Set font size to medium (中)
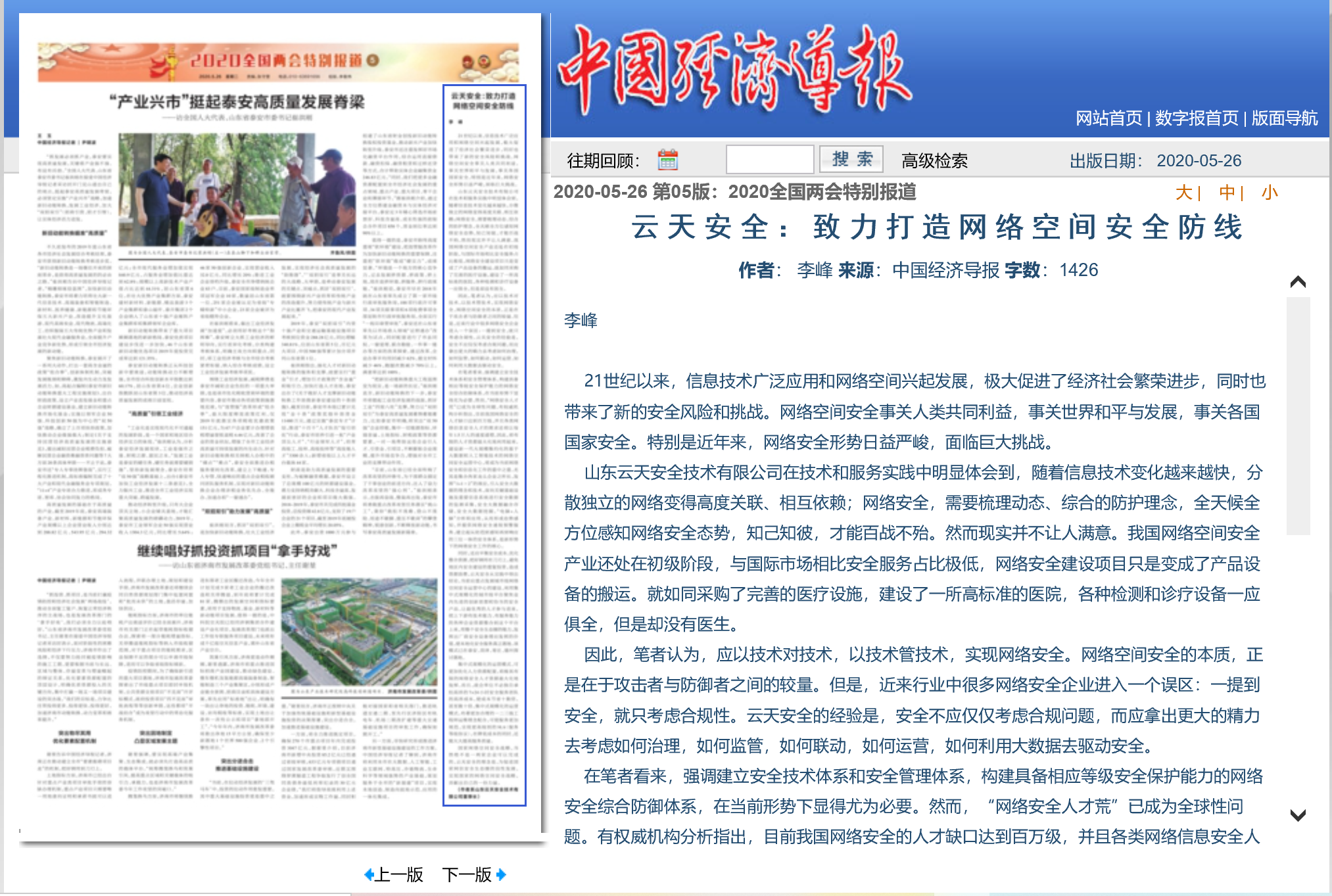The image size is (1332, 896). click(x=1227, y=193)
